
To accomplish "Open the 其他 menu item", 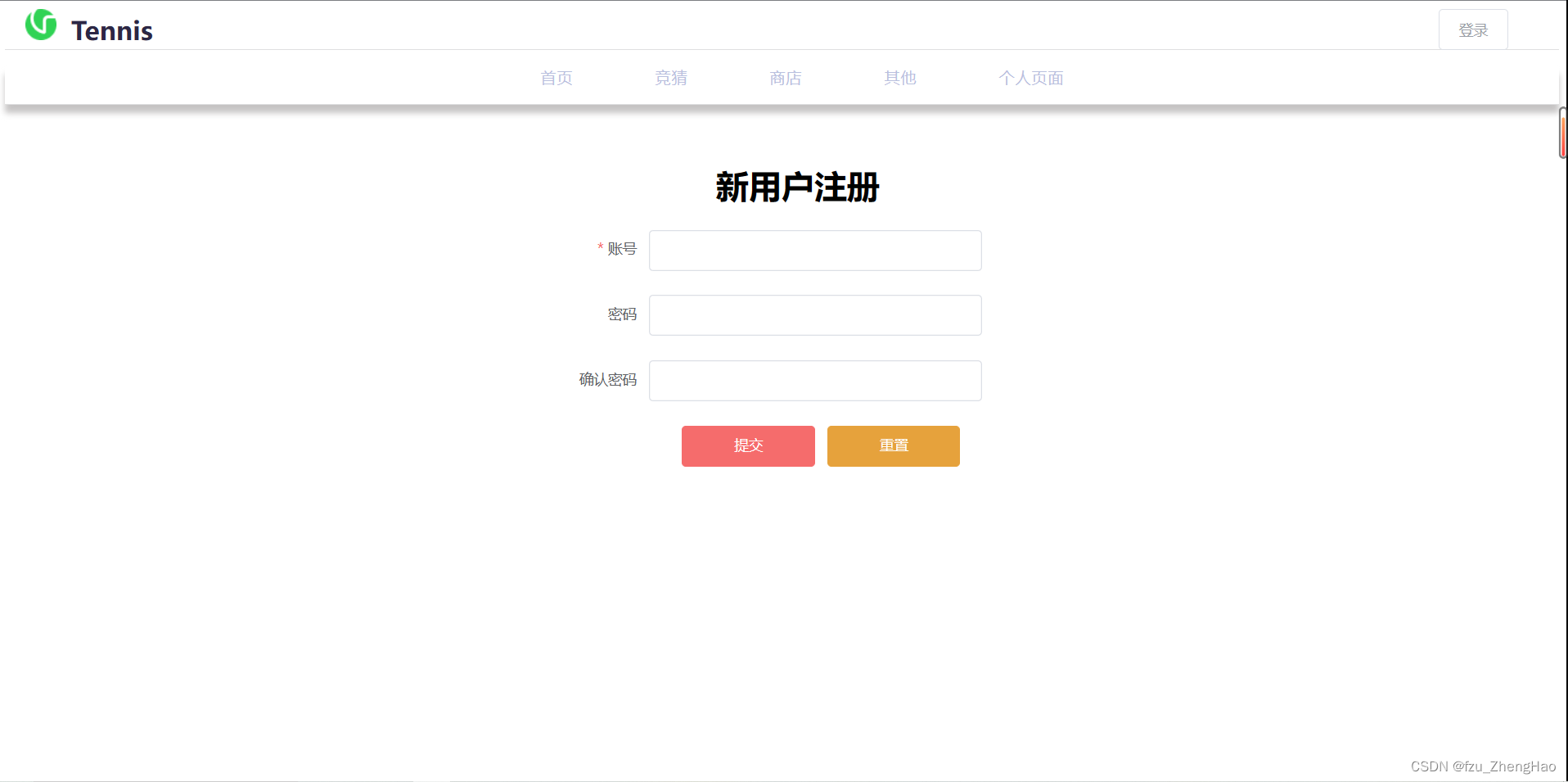I will tap(899, 78).
